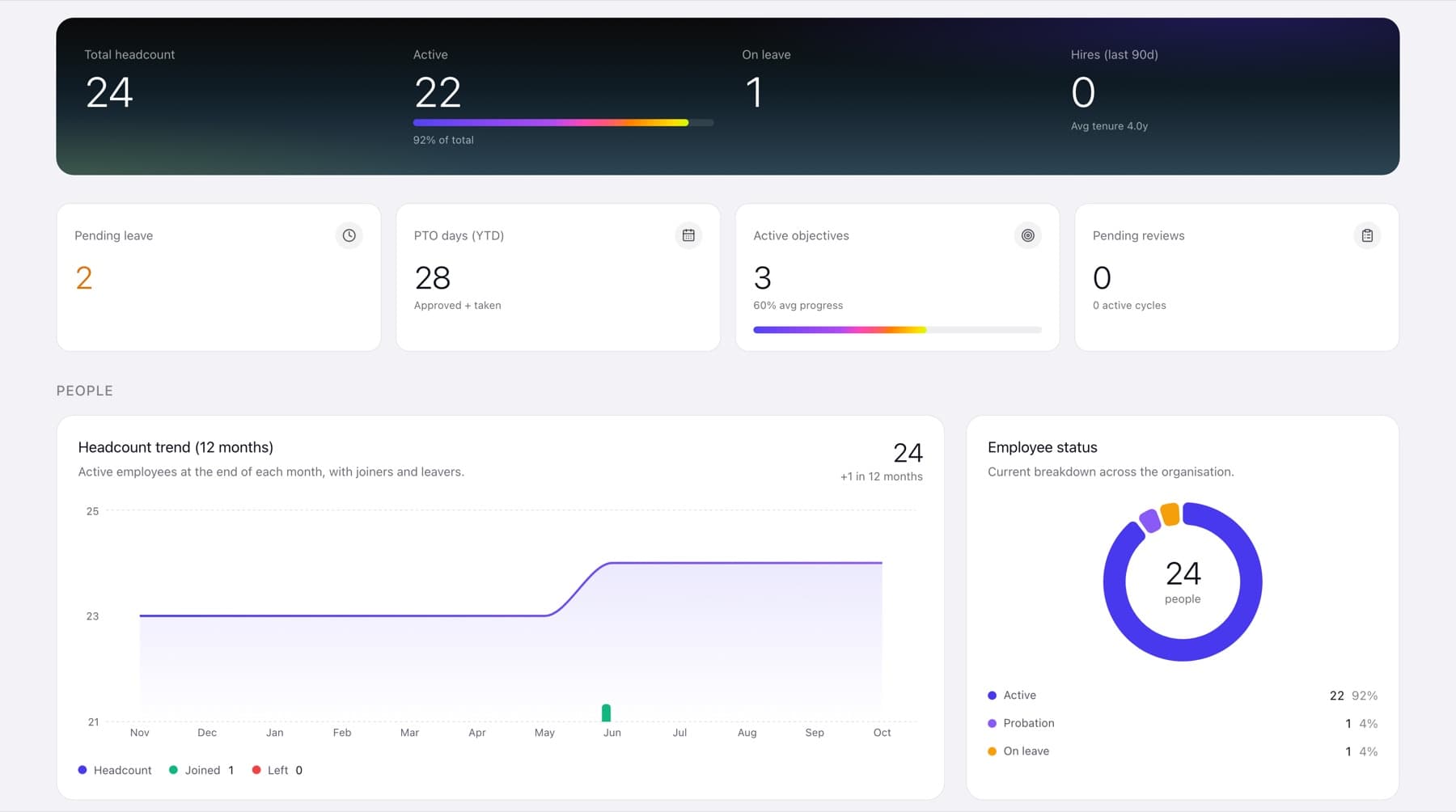Click the Probation row in status legend

[1183, 723]
